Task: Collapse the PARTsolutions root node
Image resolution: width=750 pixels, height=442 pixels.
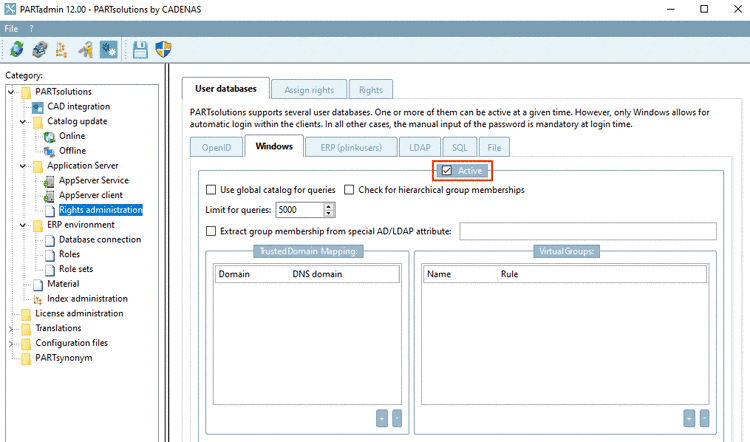Action: (x=11, y=92)
